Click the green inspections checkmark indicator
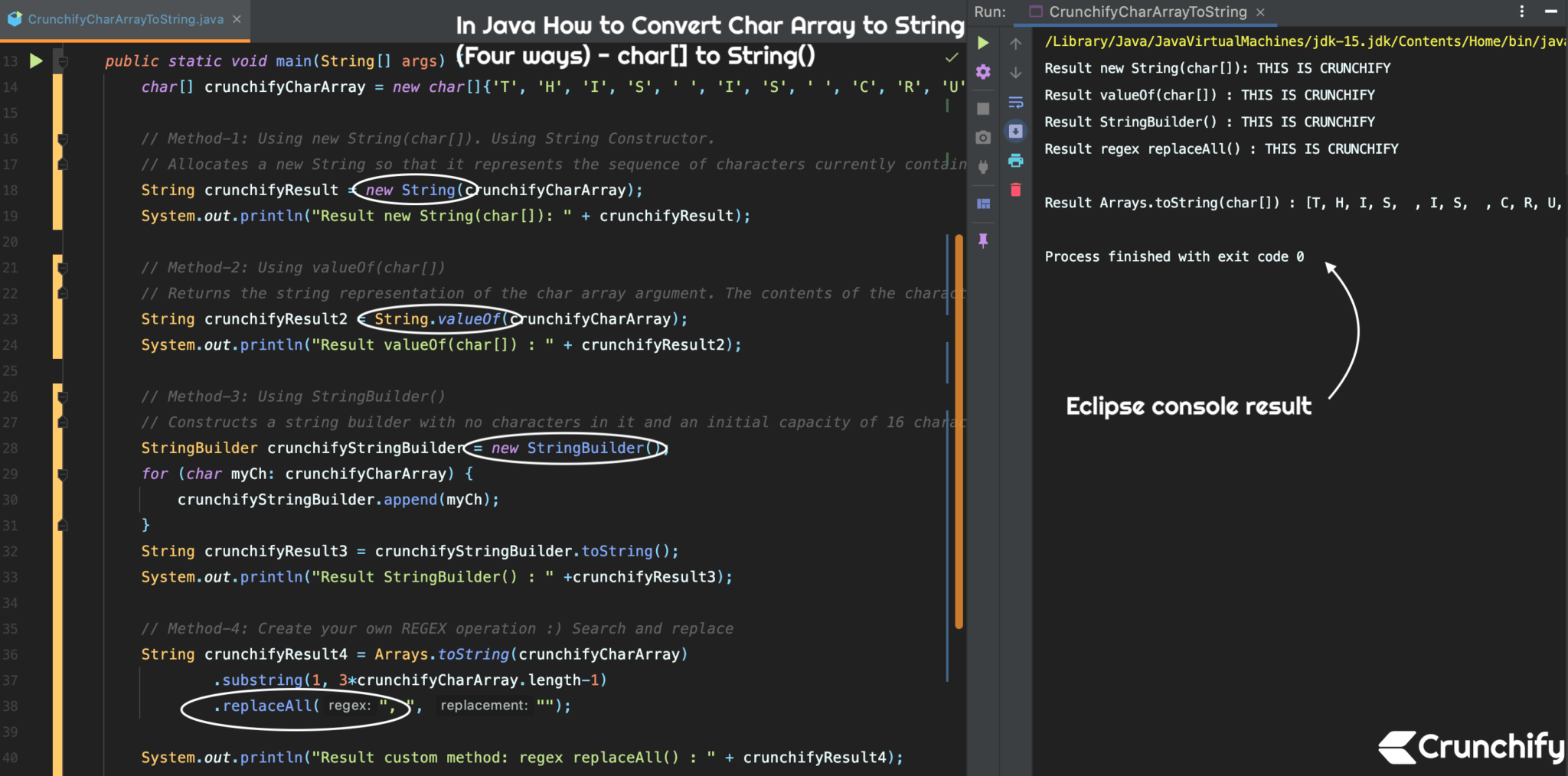The image size is (1568, 776). [x=952, y=57]
